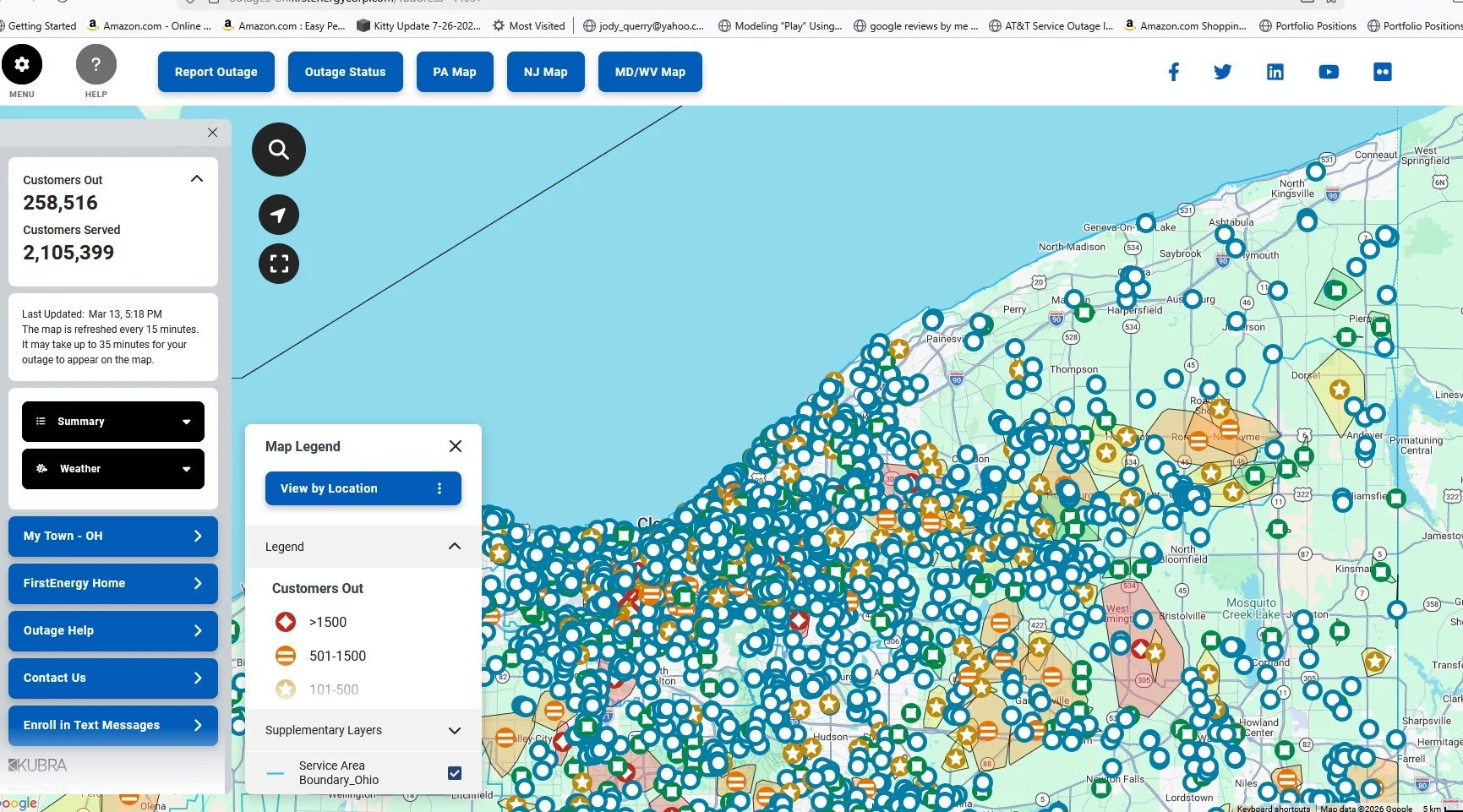The image size is (1463, 812).
Task: Expand the FirstEnergy Home chevron
Action: (x=198, y=583)
